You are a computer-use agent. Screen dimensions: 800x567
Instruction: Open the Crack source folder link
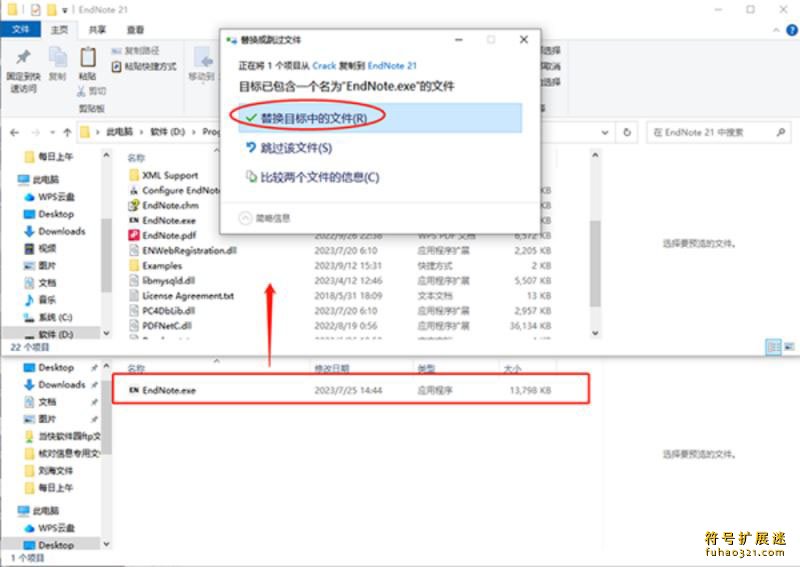pyautogui.click(x=324, y=66)
